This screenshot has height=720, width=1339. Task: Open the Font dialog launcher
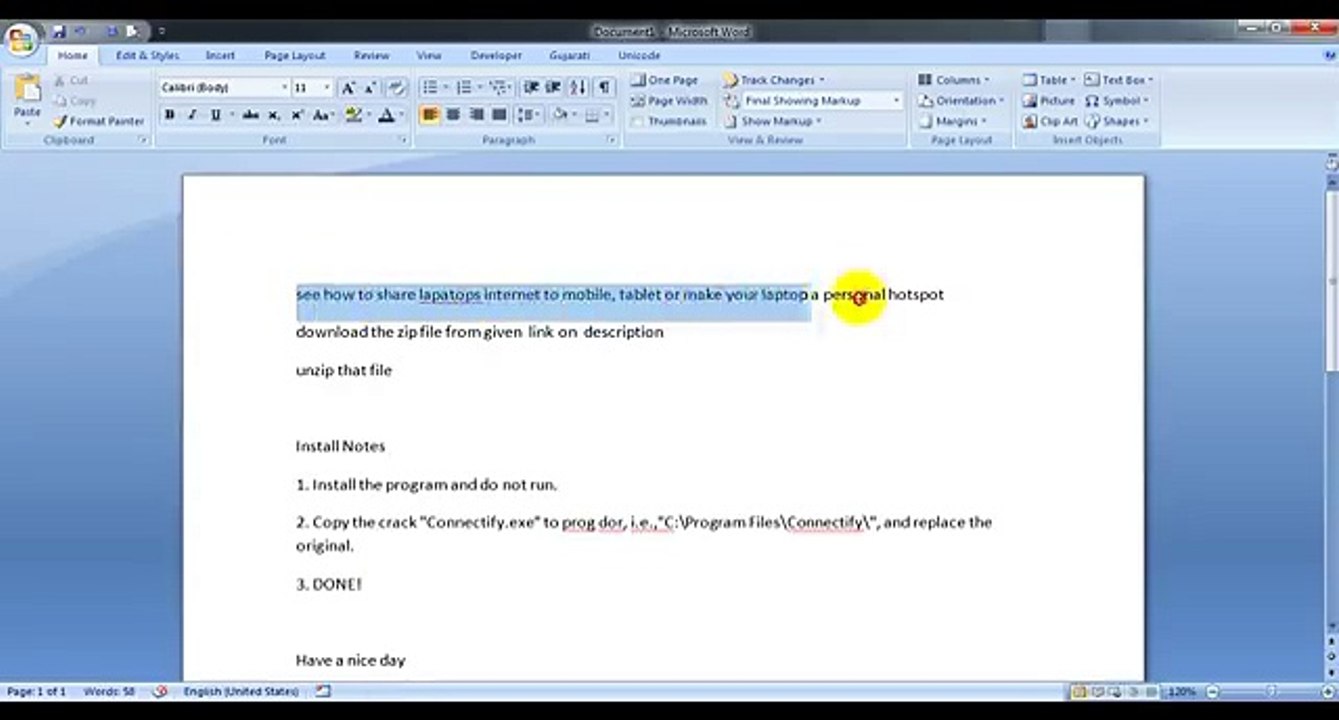pos(404,141)
